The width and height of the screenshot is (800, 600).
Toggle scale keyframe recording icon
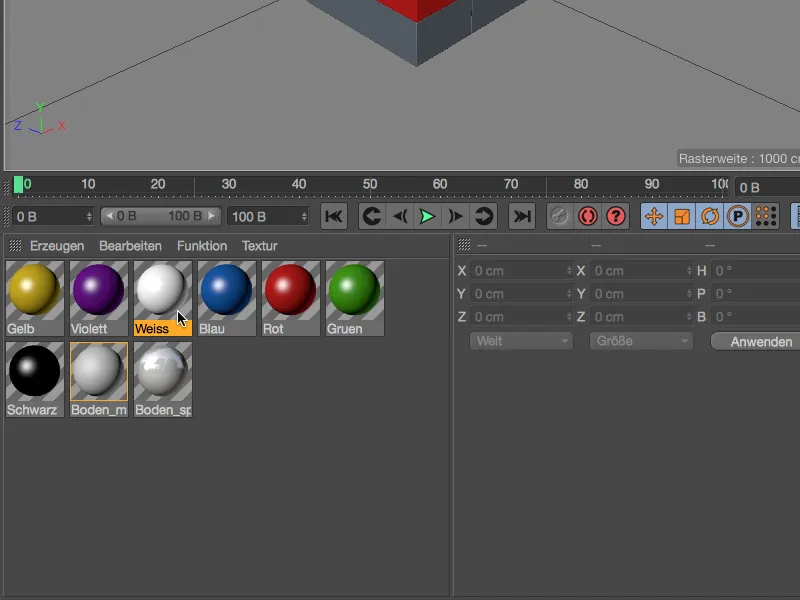pos(682,216)
